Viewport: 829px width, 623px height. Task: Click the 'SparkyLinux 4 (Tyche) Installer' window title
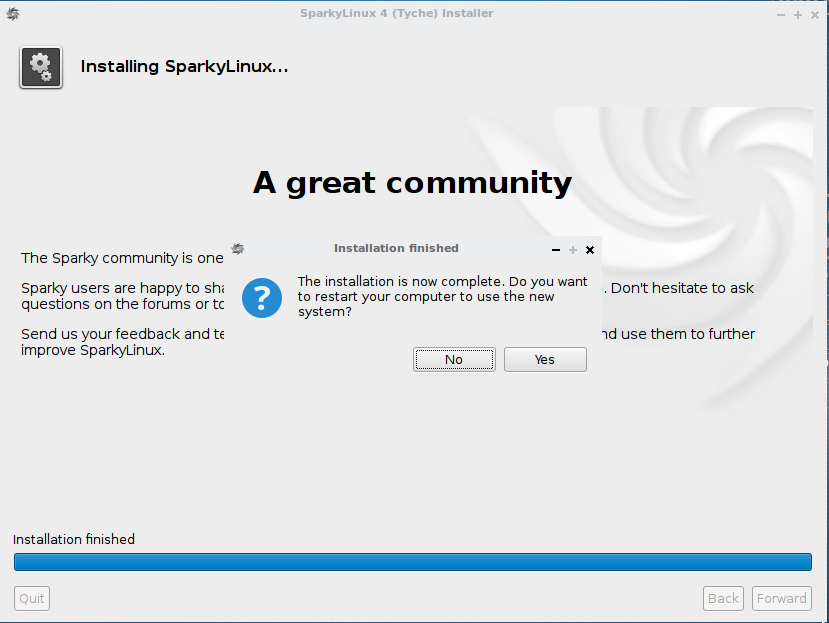pyautogui.click(x=397, y=13)
